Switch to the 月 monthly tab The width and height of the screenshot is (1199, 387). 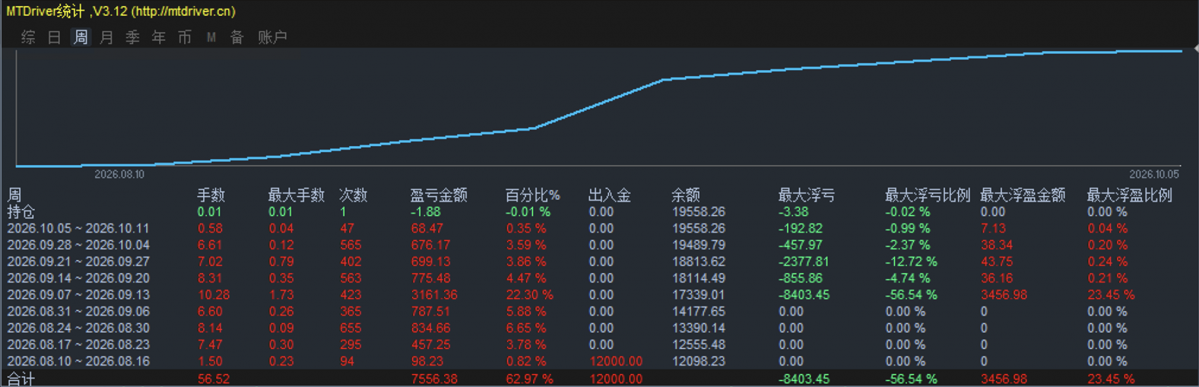(x=106, y=37)
